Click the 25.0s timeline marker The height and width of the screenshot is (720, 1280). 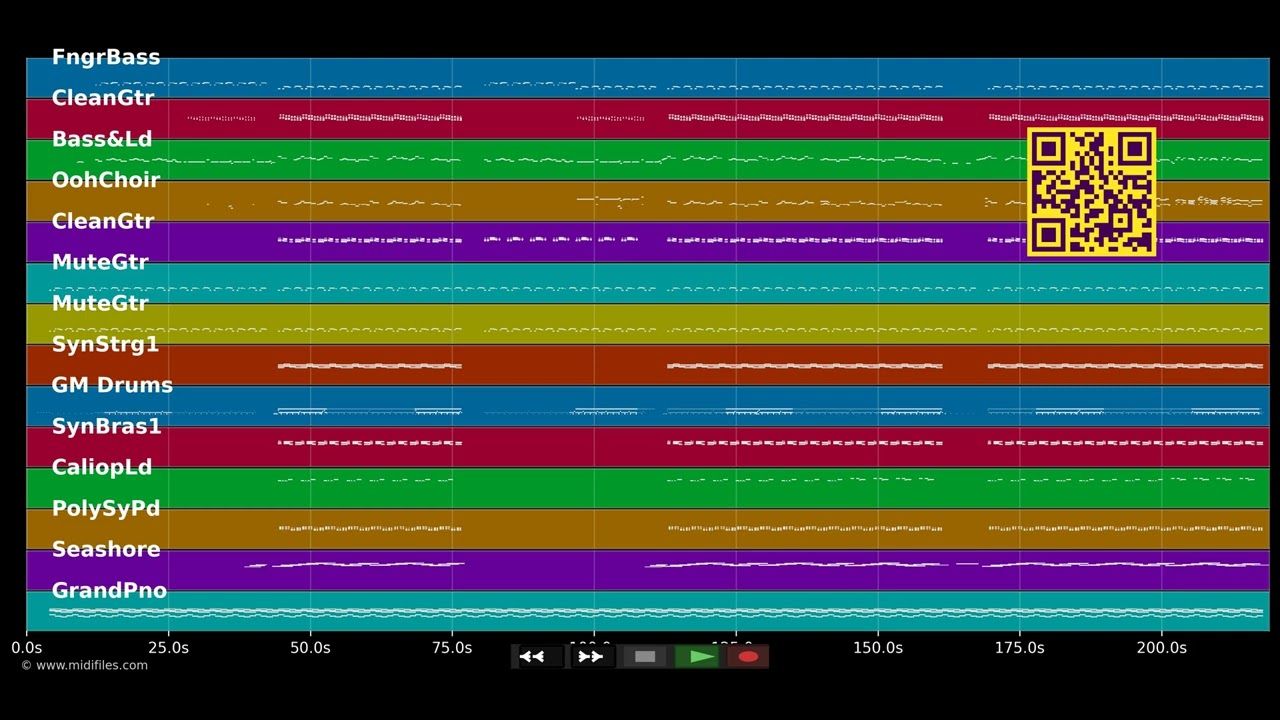click(x=168, y=648)
